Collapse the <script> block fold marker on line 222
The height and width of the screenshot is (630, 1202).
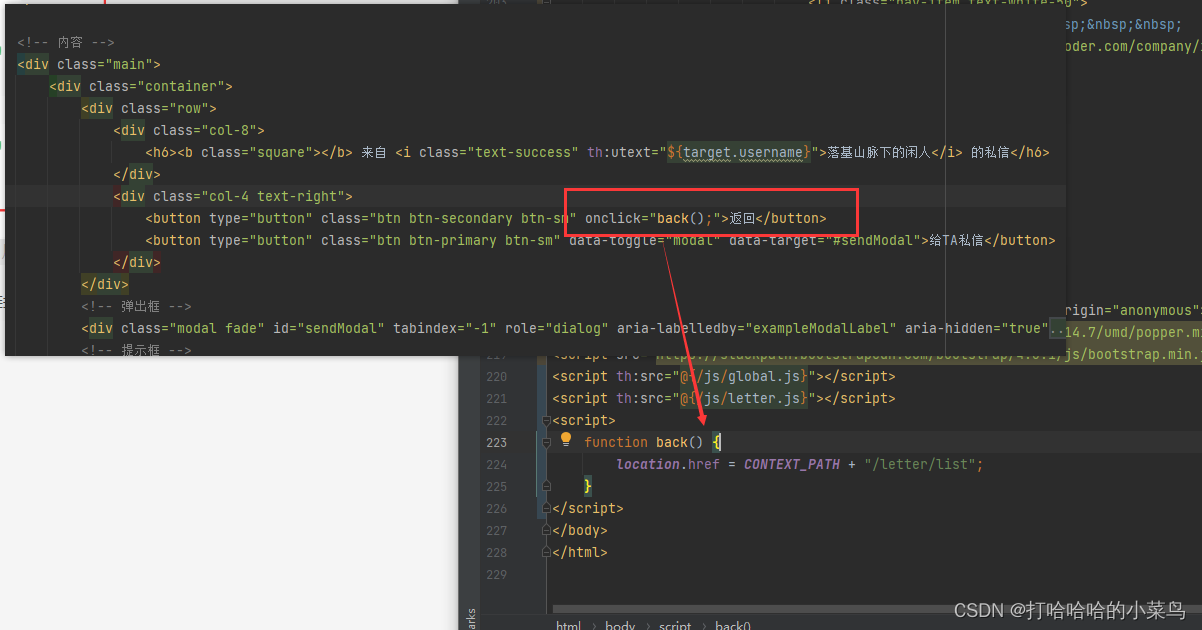[545, 421]
